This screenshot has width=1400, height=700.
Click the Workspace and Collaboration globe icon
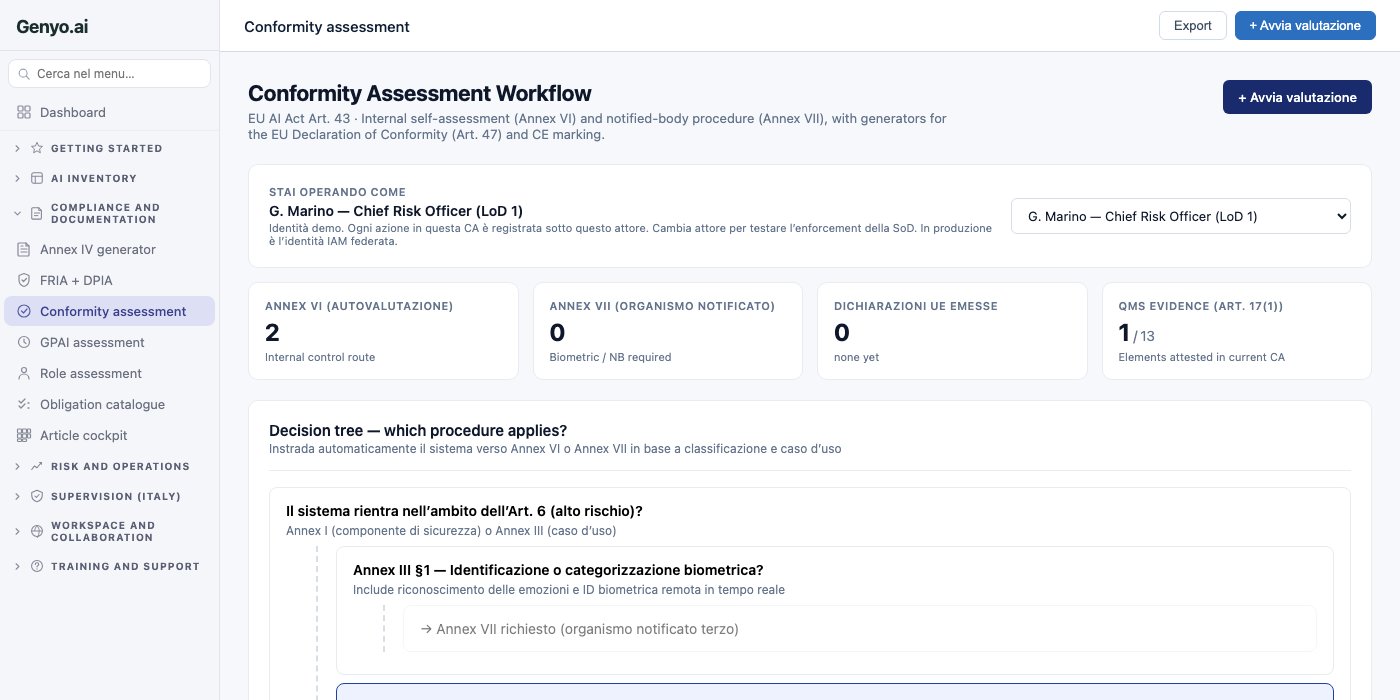[37, 531]
